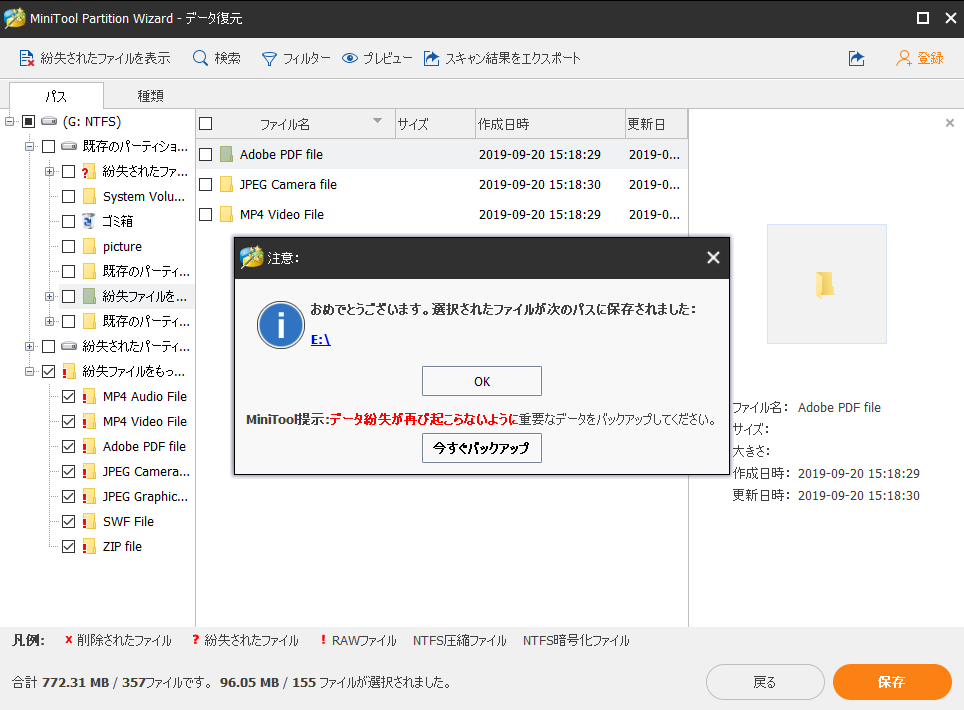Click the 戻る back button
Image resolution: width=964 pixels, height=710 pixels.
[x=765, y=682]
